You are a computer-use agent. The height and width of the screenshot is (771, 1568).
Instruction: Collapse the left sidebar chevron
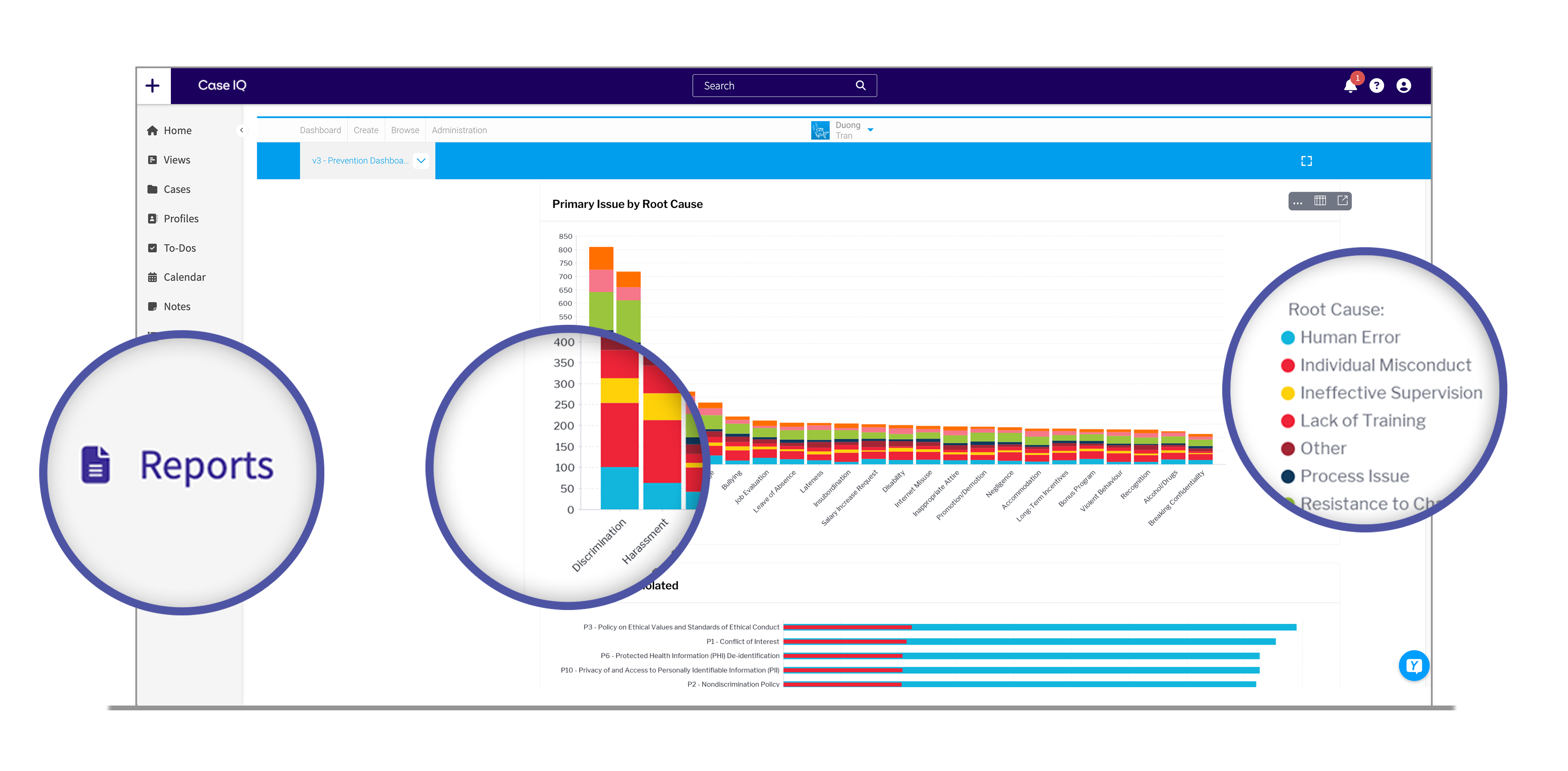click(x=242, y=130)
